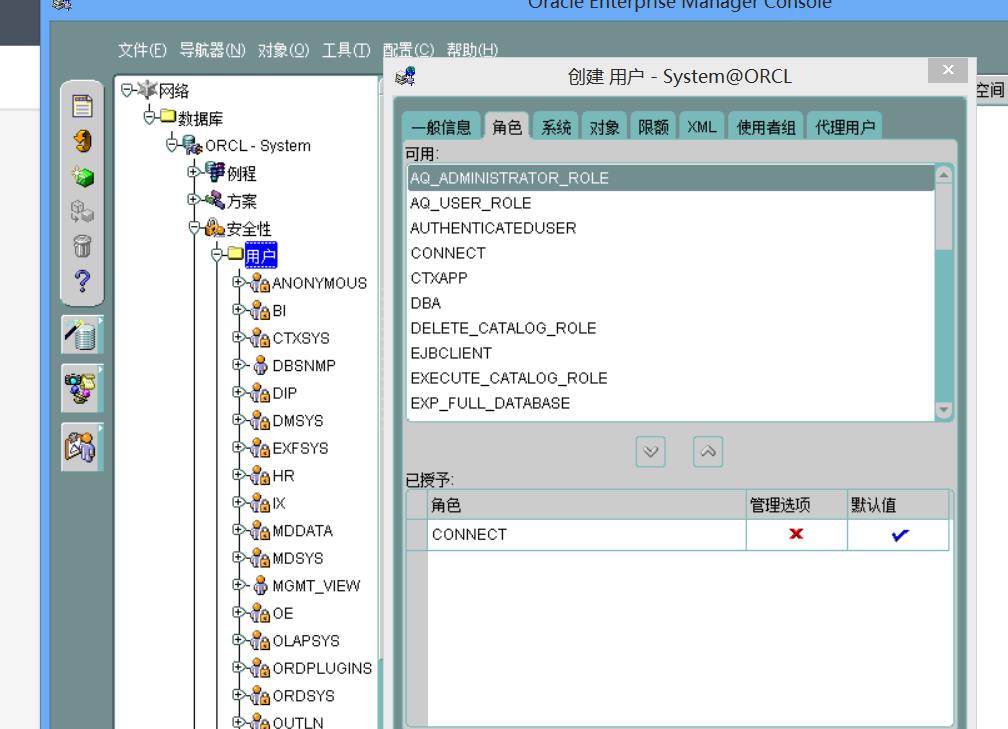Select the granted CONNECT role row

pos(678,534)
